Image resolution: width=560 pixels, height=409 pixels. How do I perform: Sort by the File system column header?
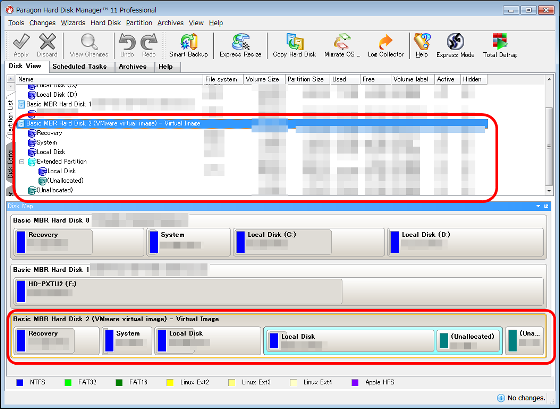(223, 79)
